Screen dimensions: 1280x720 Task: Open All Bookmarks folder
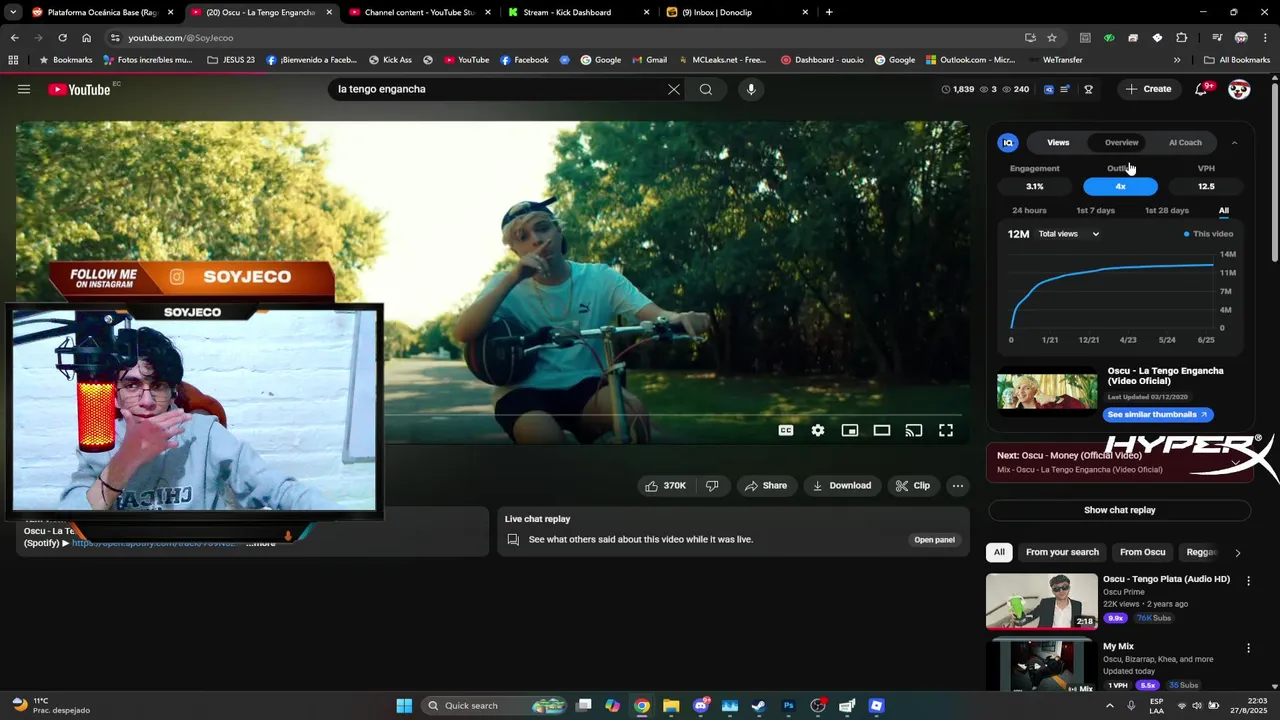tap(1236, 60)
